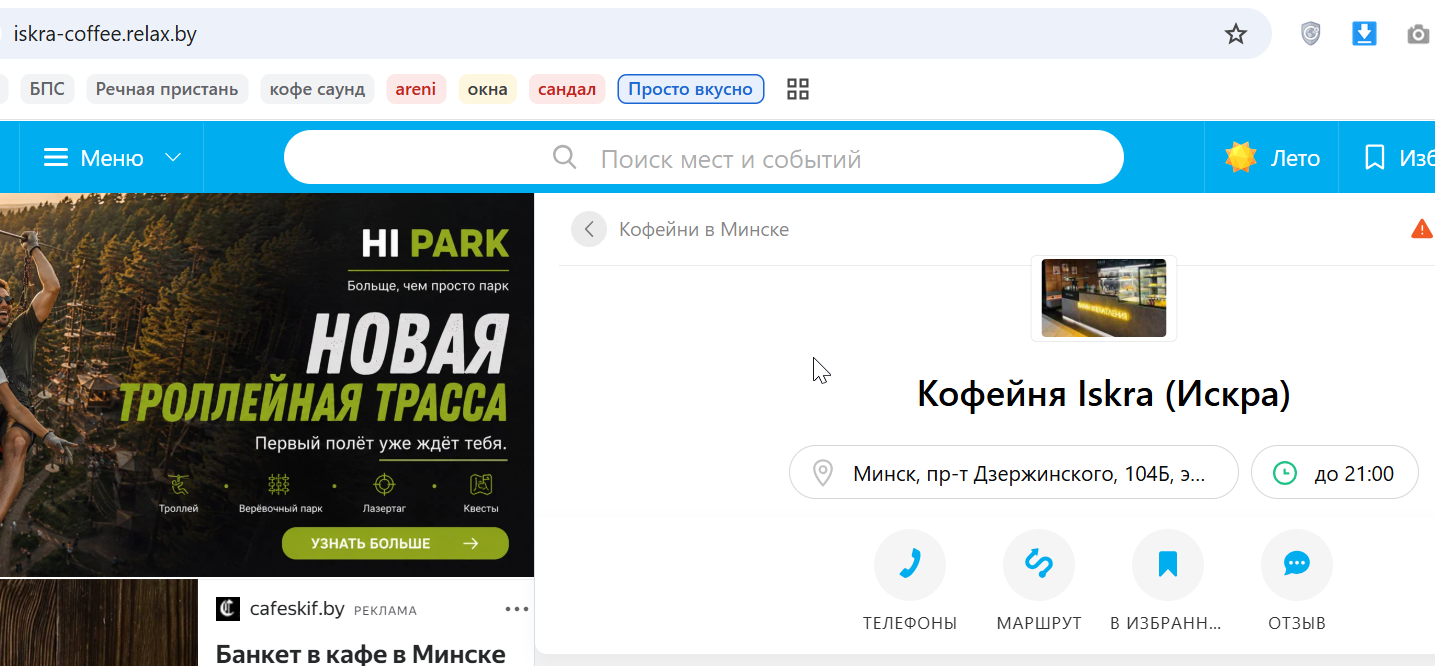This screenshot has width=1435, height=666.
Task: Click the ТЕЛЕФОНЫ phone icon
Action: [x=910, y=565]
